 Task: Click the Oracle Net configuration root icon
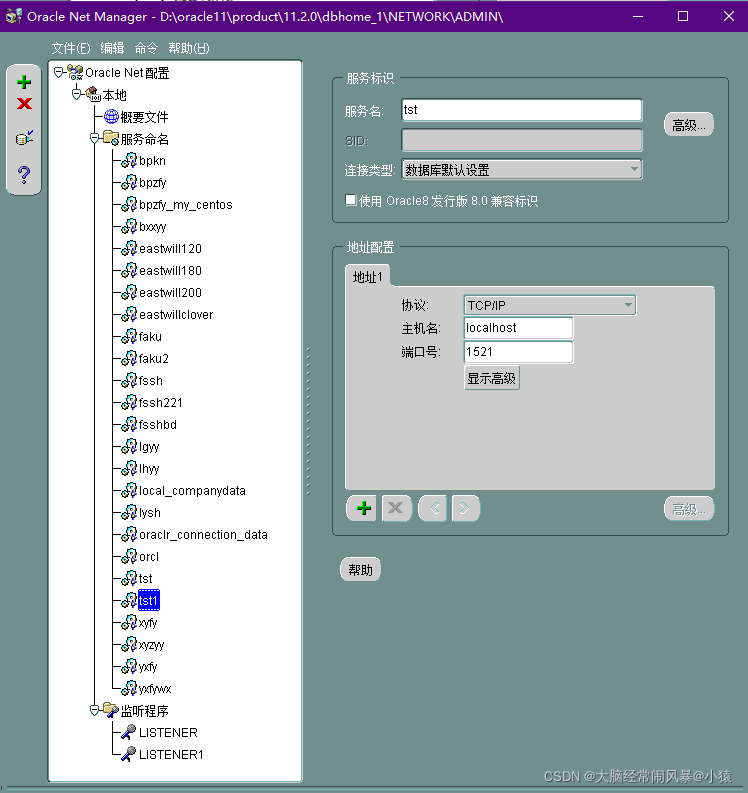click(x=75, y=73)
